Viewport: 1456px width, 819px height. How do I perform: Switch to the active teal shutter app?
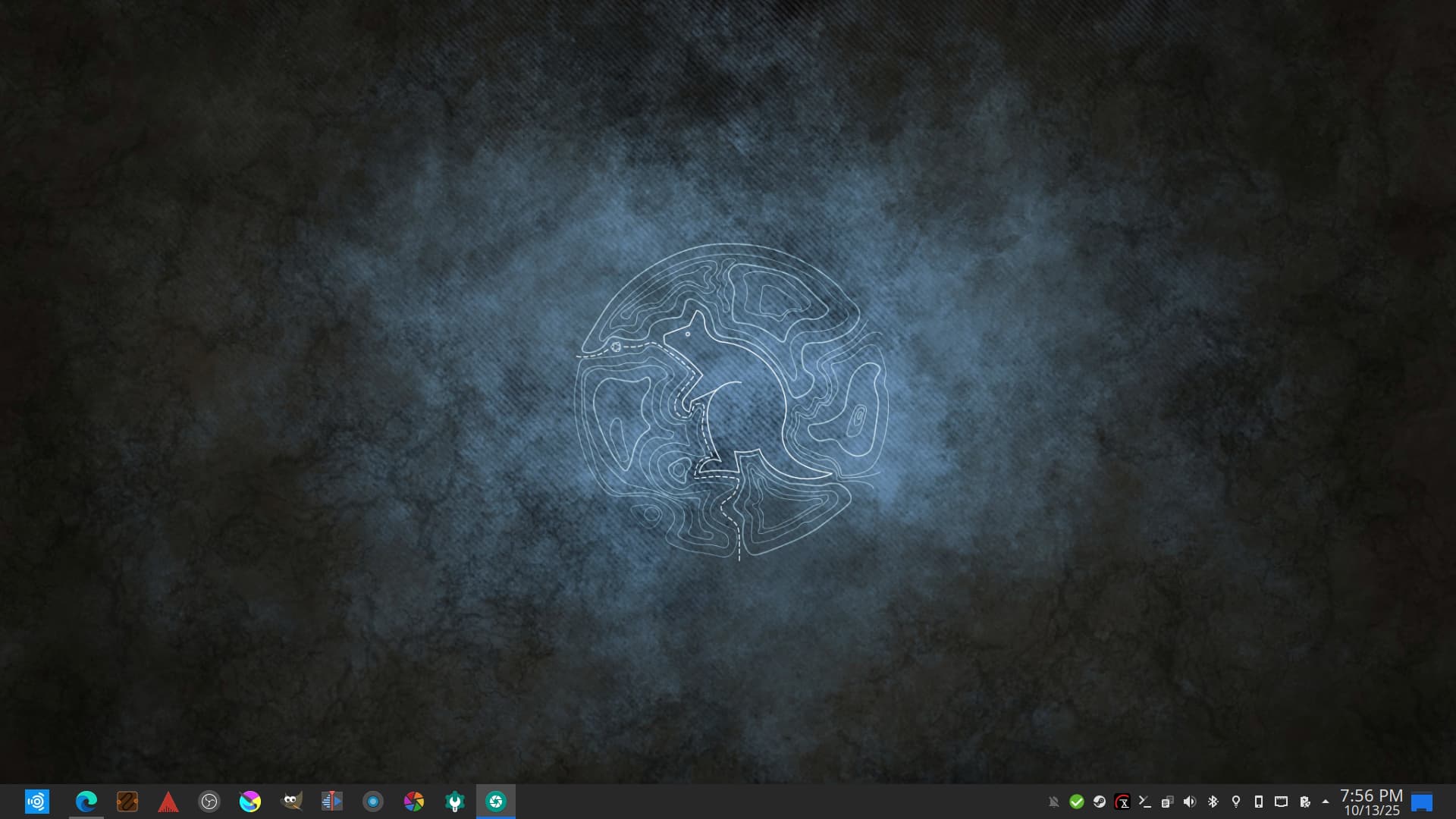496,802
